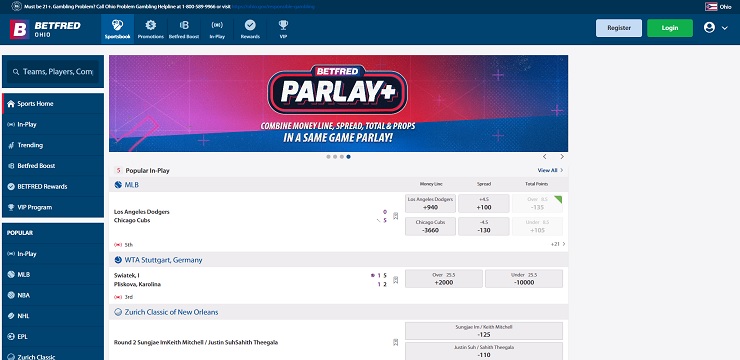Open the MLB league heading
This screenshot has width=740, height=360.
(131, 185)
